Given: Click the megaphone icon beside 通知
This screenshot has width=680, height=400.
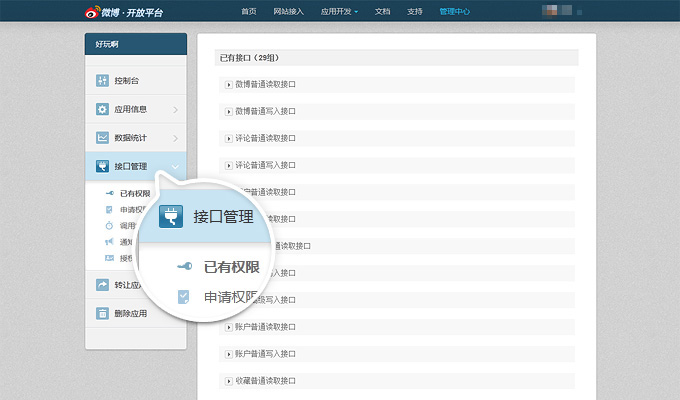Looking at the screenshot, I should [109, 242].
